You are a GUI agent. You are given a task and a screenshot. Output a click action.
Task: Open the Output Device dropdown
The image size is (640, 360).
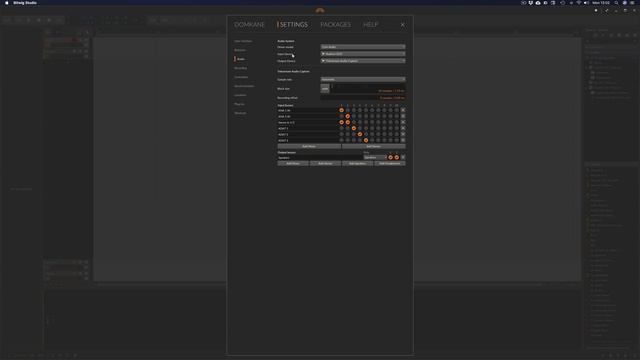point(363,61)
